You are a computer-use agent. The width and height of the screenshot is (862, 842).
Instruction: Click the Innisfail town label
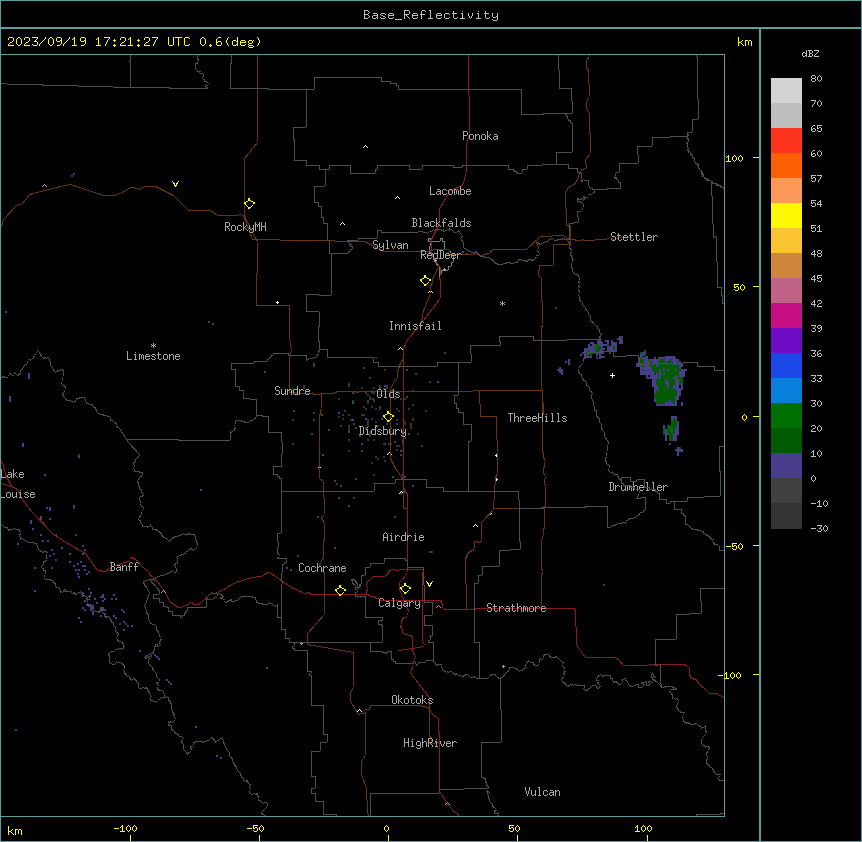415,326
